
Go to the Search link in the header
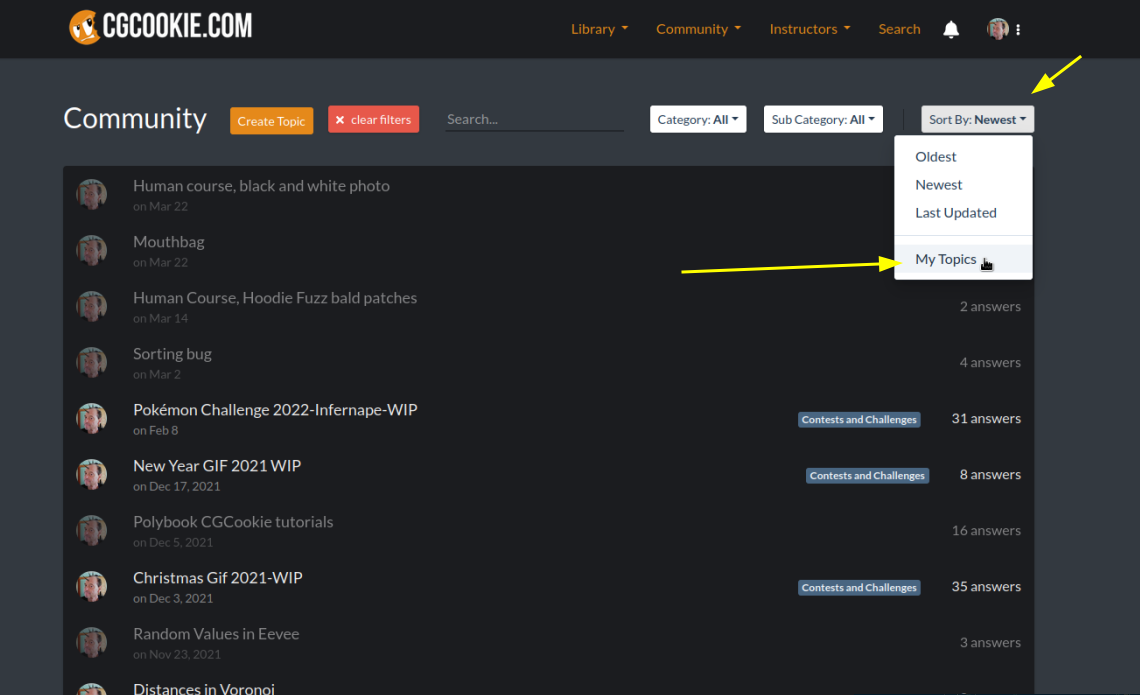click(x=899, y=29)
